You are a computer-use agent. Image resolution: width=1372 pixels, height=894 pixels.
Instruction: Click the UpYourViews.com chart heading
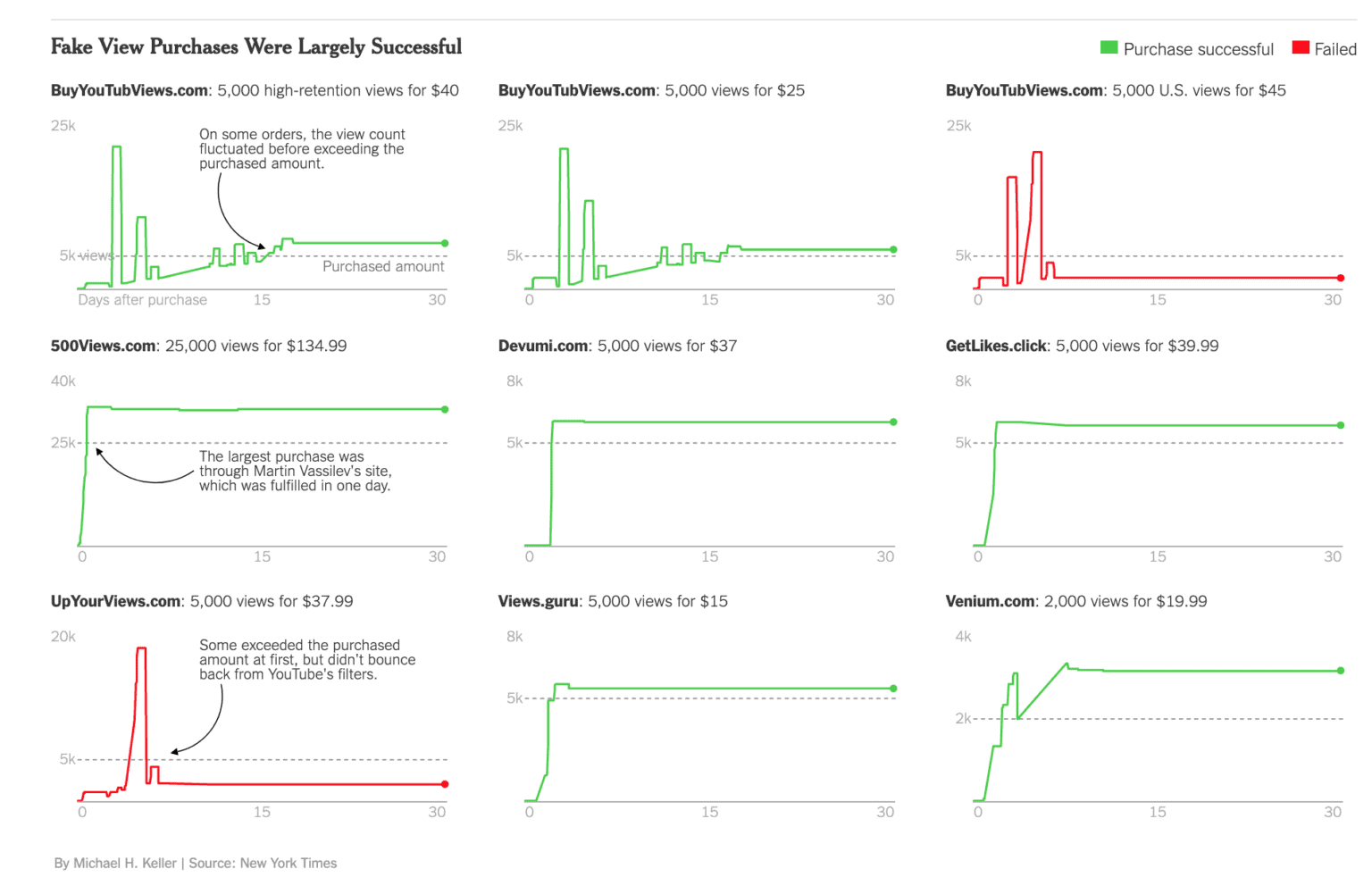(x=201, y=601)
